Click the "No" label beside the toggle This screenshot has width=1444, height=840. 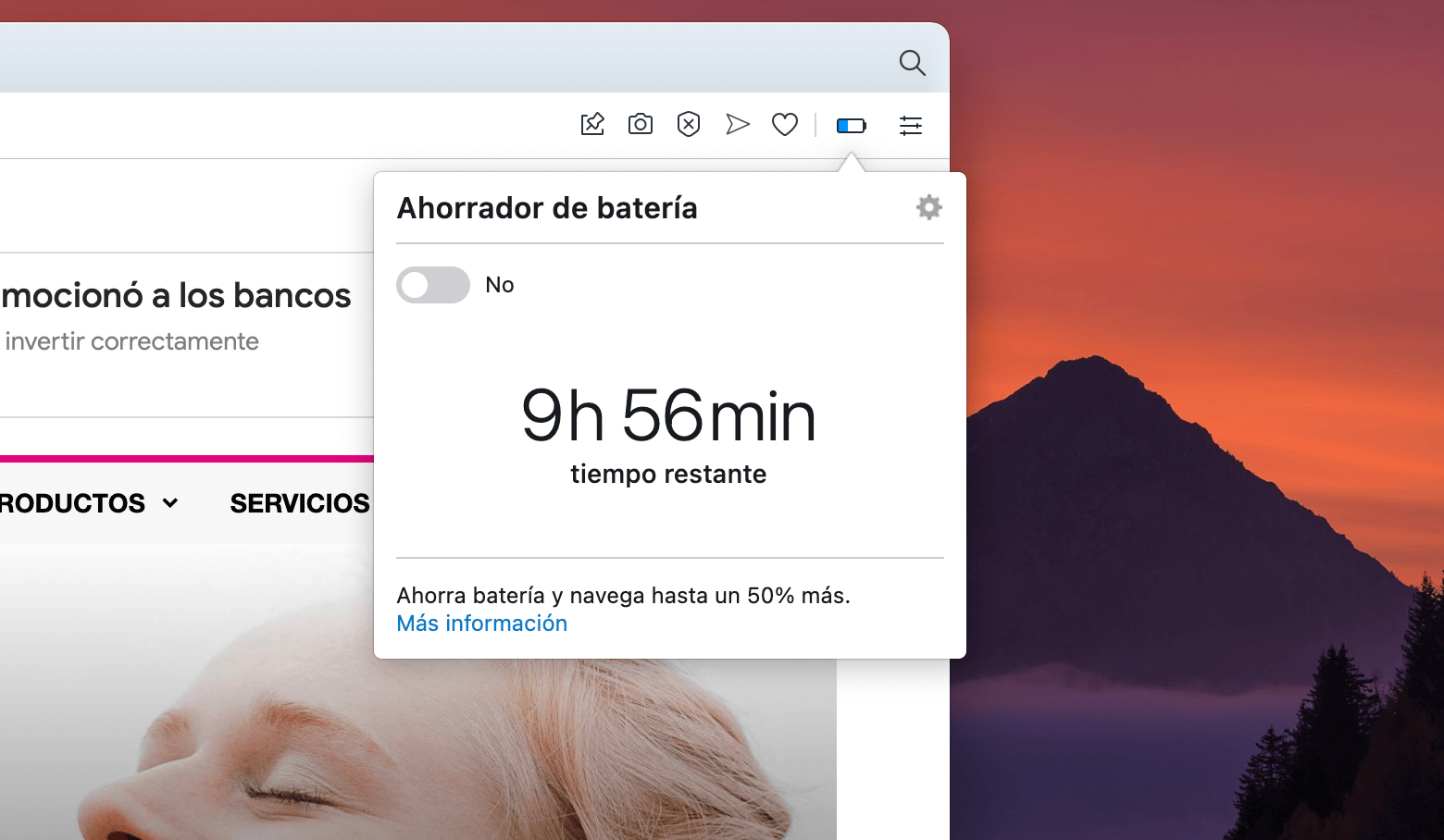pyautogui.click(x=499, y=285)
